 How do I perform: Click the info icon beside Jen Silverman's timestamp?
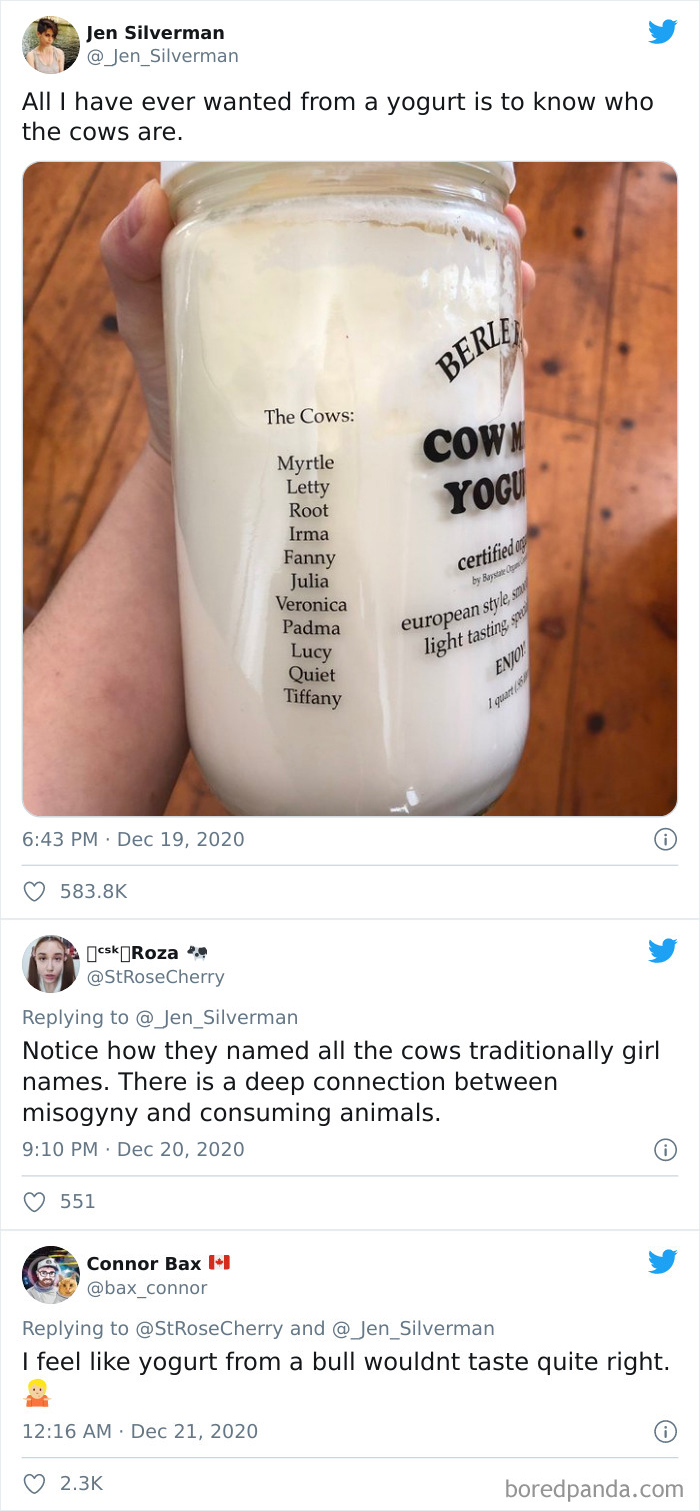pos(666,839)
